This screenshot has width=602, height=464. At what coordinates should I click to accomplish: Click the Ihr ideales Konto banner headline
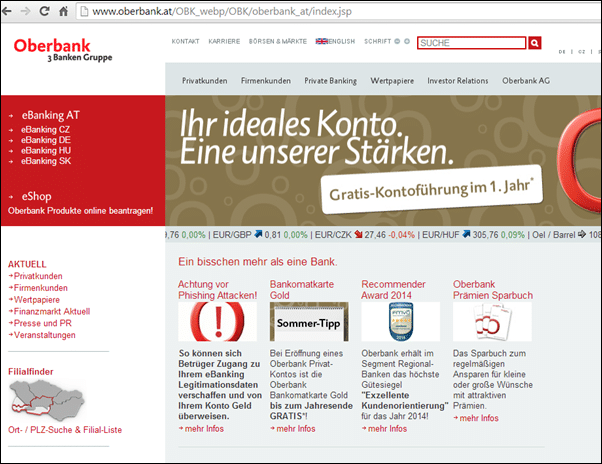[x=317, y=137]
